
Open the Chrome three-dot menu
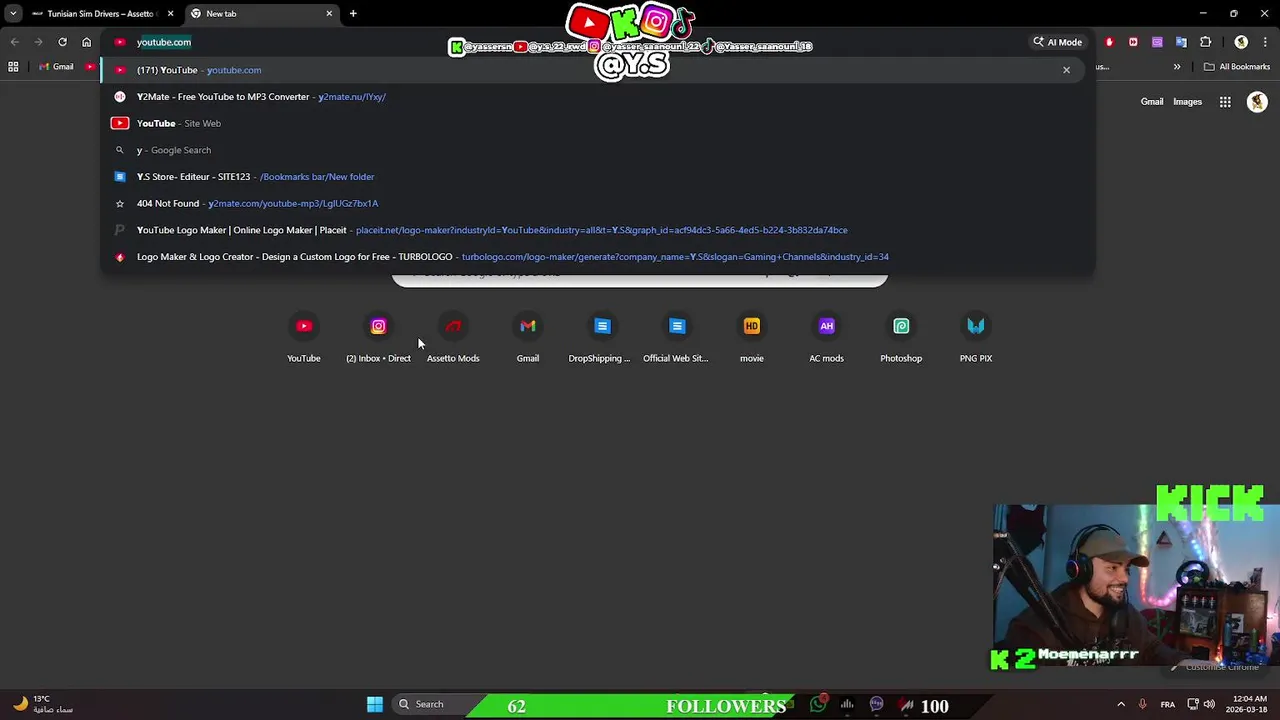pyautogui.click(x=1265, y=42)
